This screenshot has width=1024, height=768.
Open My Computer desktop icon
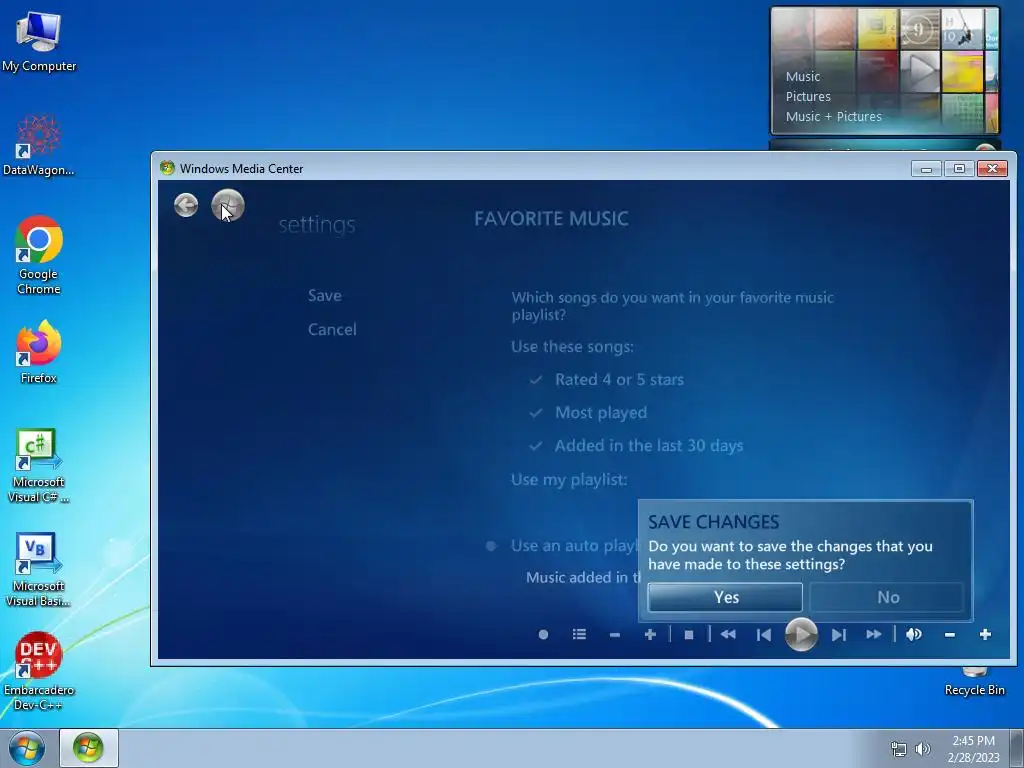click(x=39, y=42)
